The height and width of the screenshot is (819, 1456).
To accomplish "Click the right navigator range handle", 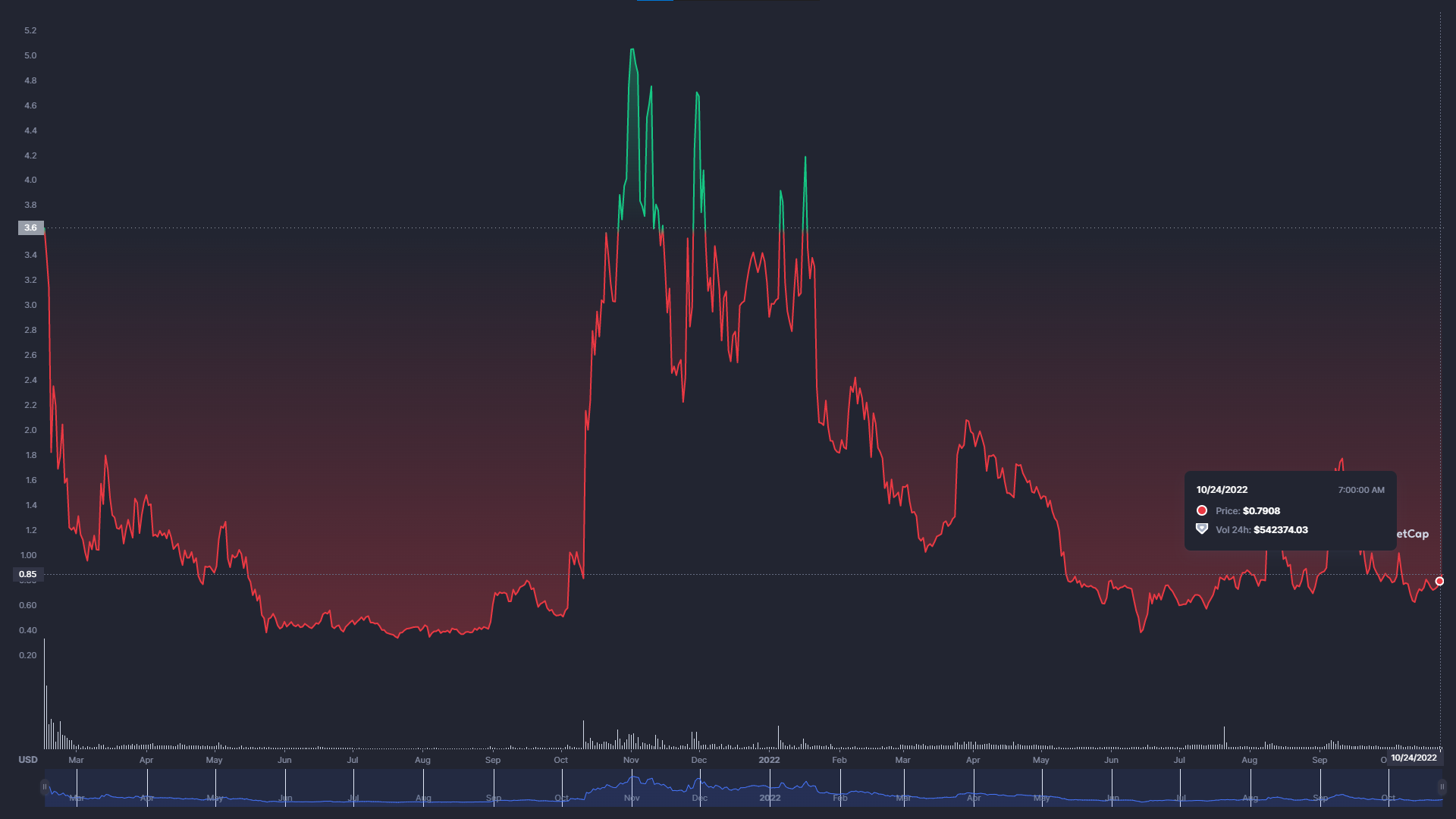I will click(1442, 787).
